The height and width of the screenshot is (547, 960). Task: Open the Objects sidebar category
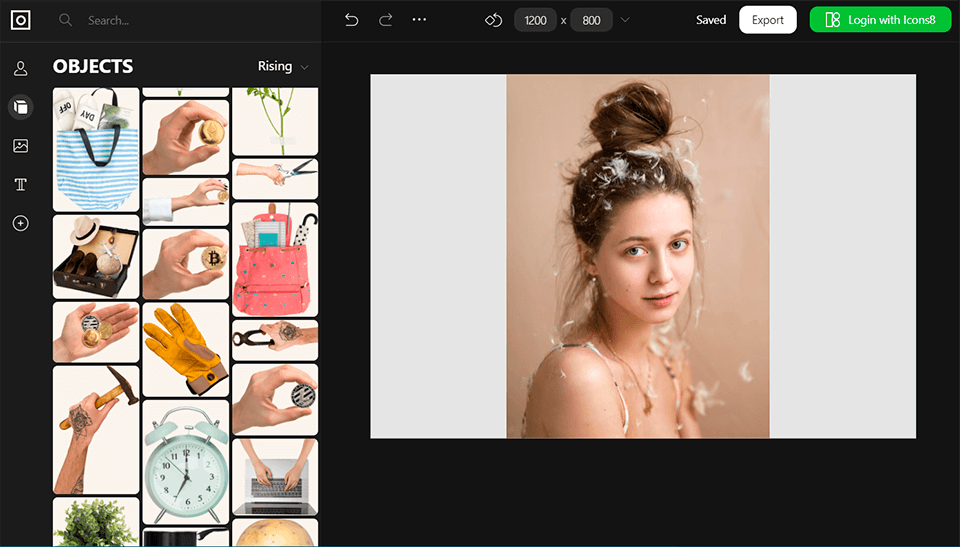(21, 107)
